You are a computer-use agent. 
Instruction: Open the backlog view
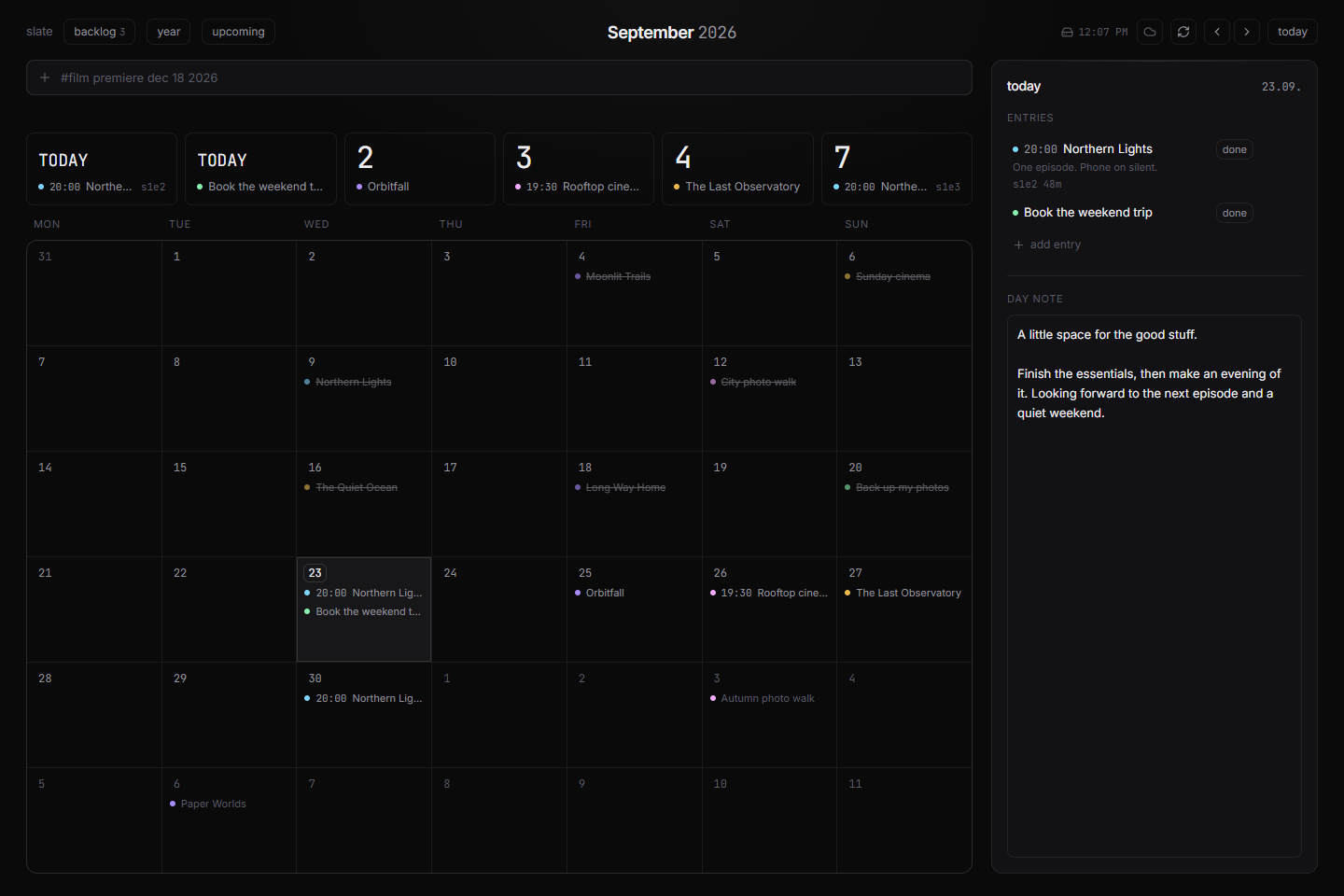(99, 32)
